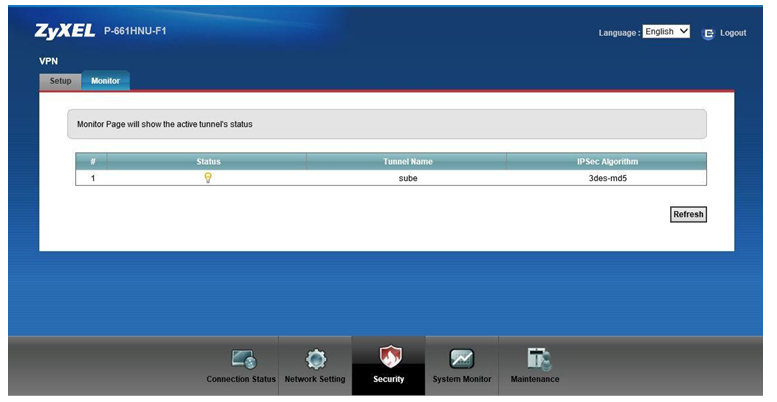This screenshot has width=777, height=402.
Task: Switch to the Setup tab
Action: click(x=60, y=81)
